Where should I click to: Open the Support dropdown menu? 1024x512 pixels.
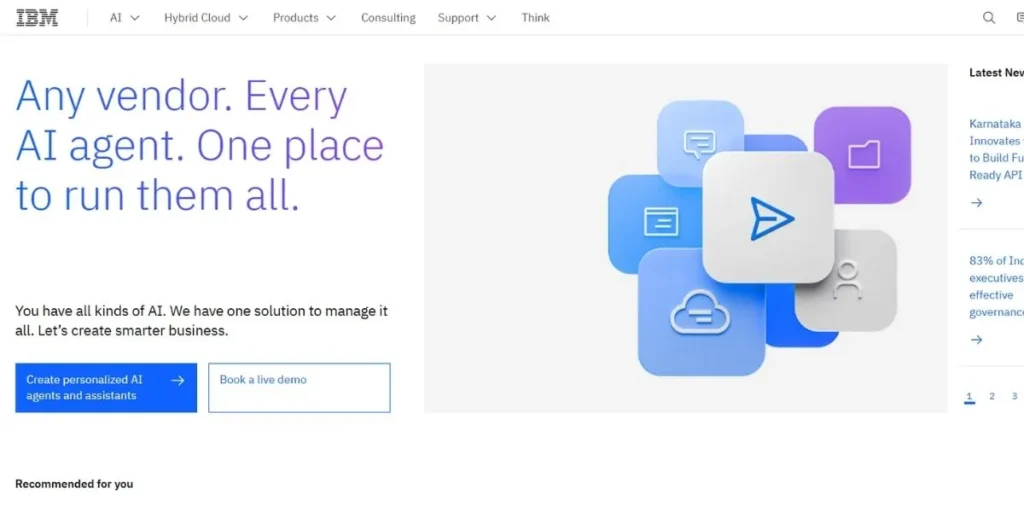pos(466,17)
